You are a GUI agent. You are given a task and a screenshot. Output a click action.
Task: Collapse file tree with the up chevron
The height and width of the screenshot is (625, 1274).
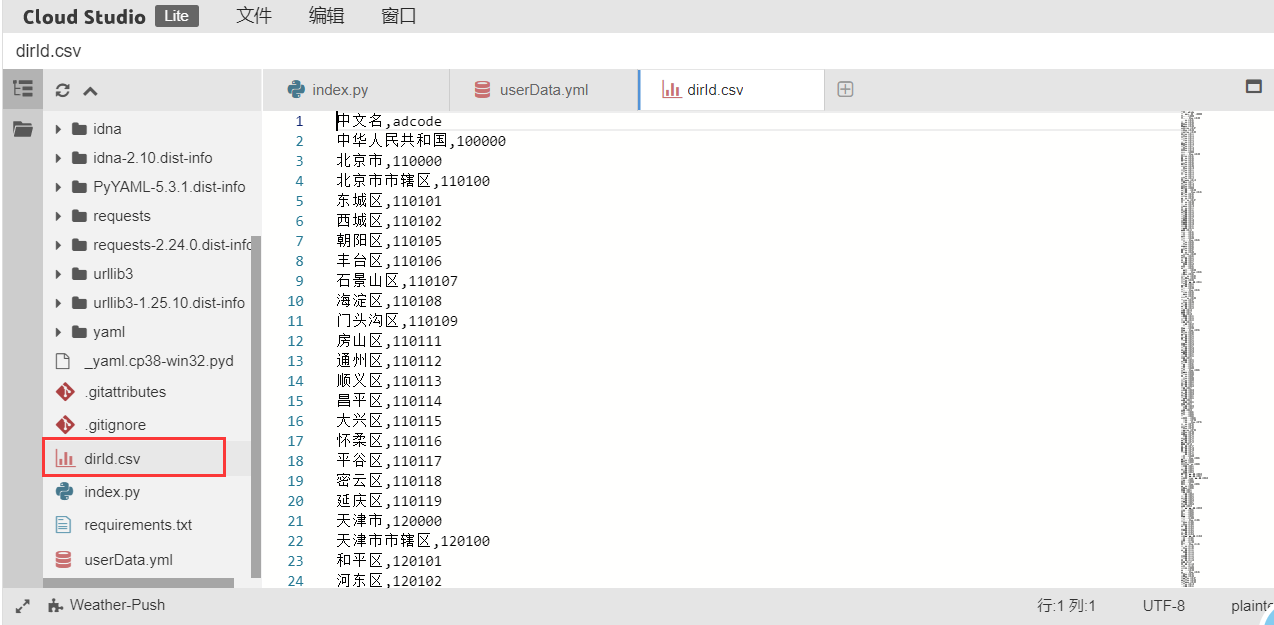tap(90, 90)
